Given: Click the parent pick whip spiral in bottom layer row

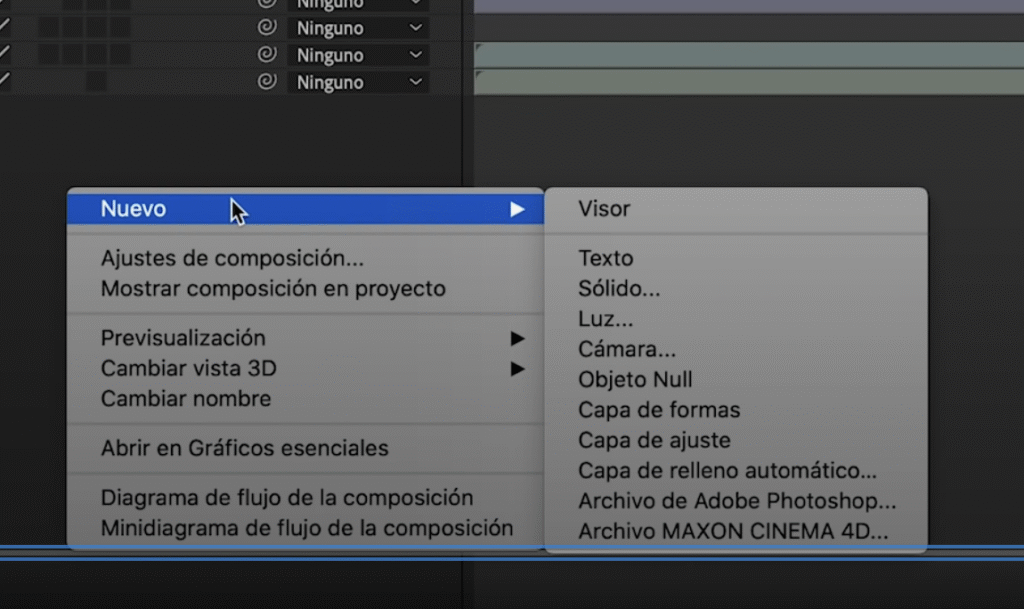Looking at the screenshot, I should pyautogui.click(x=267, y=82).
